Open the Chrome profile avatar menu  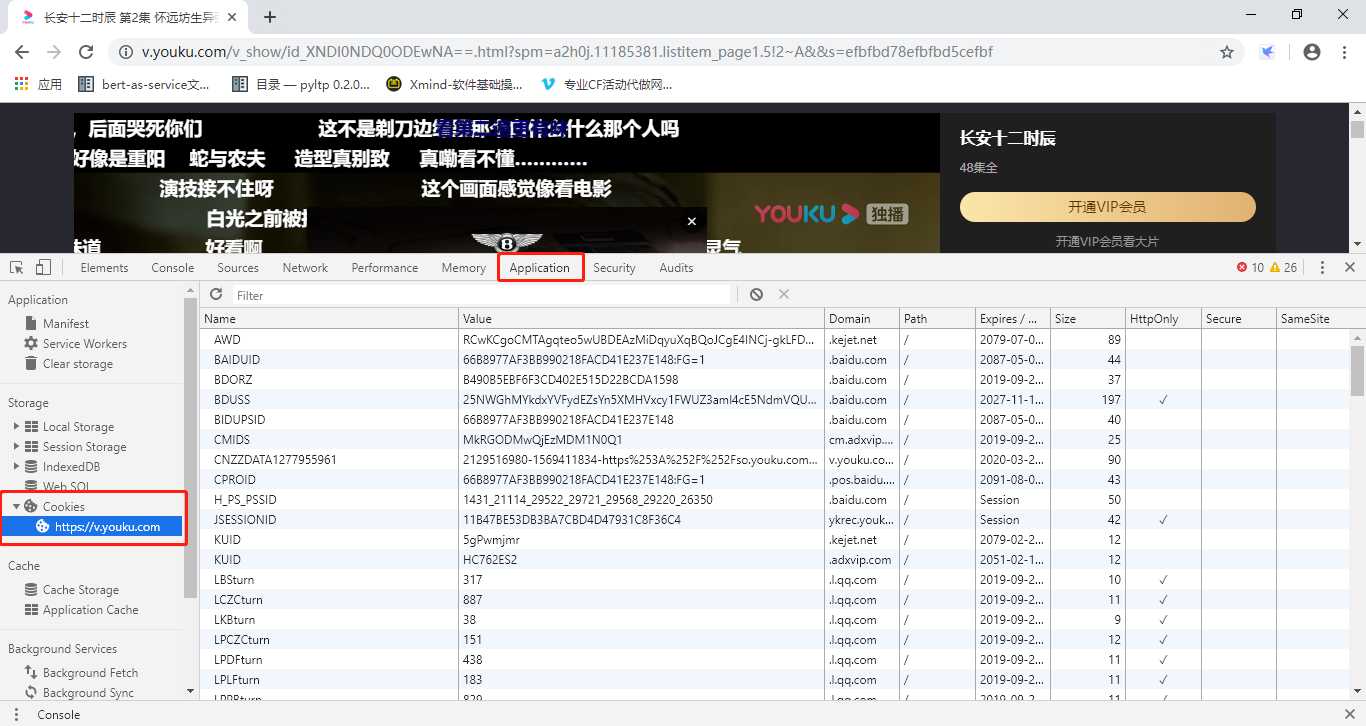[1312, 52]
